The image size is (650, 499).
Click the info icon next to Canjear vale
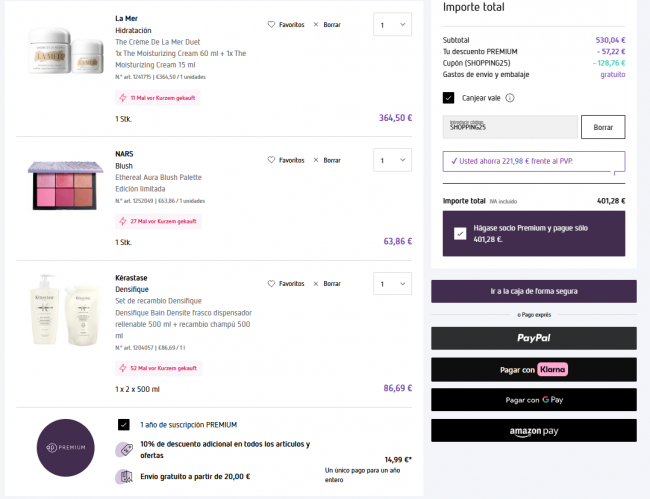510,98
